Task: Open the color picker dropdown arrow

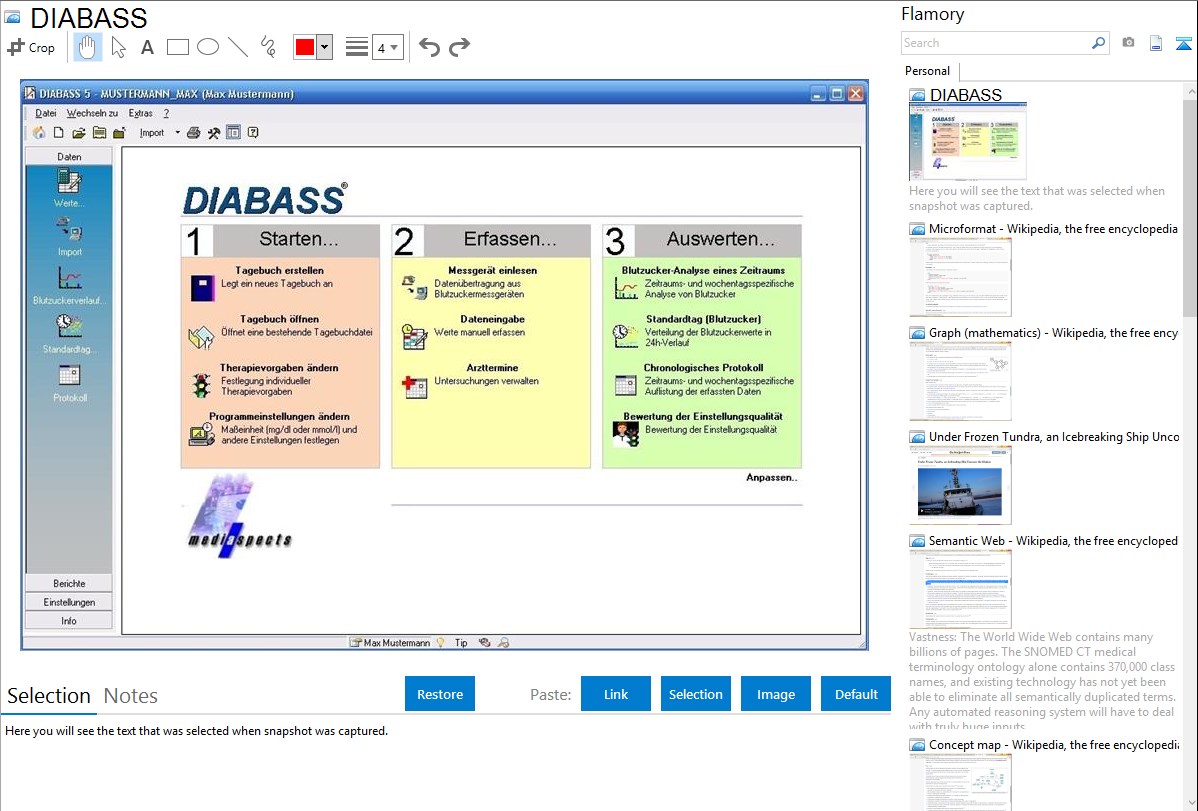Action: pos(325,47)
